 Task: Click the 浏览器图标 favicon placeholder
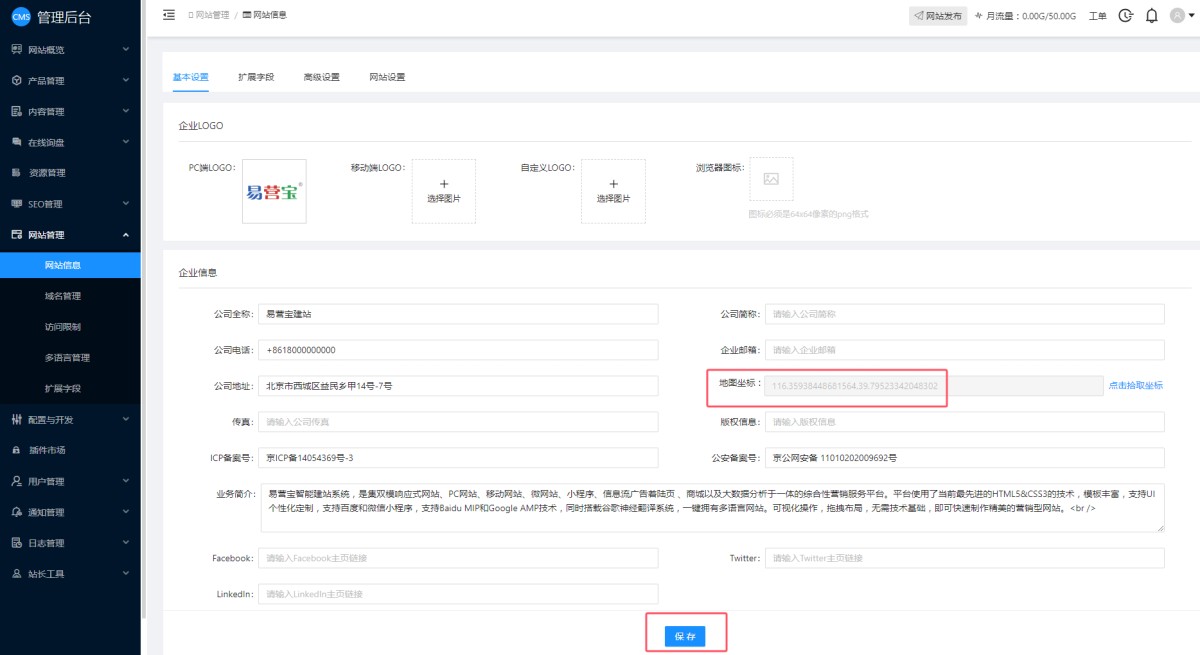click(x=771, y=179)
